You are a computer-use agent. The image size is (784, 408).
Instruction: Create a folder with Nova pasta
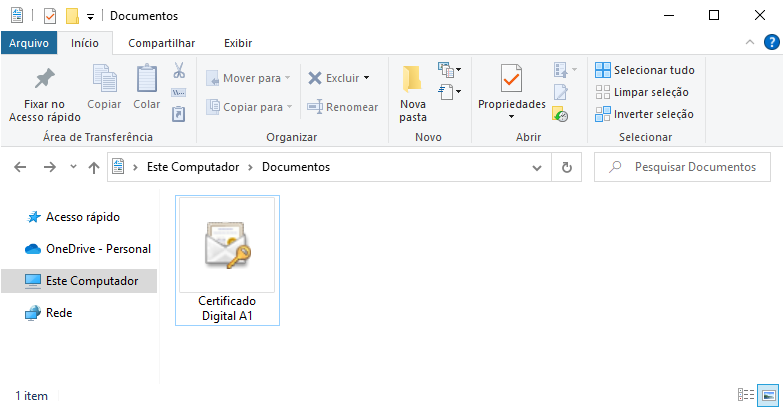click(412, 93)
